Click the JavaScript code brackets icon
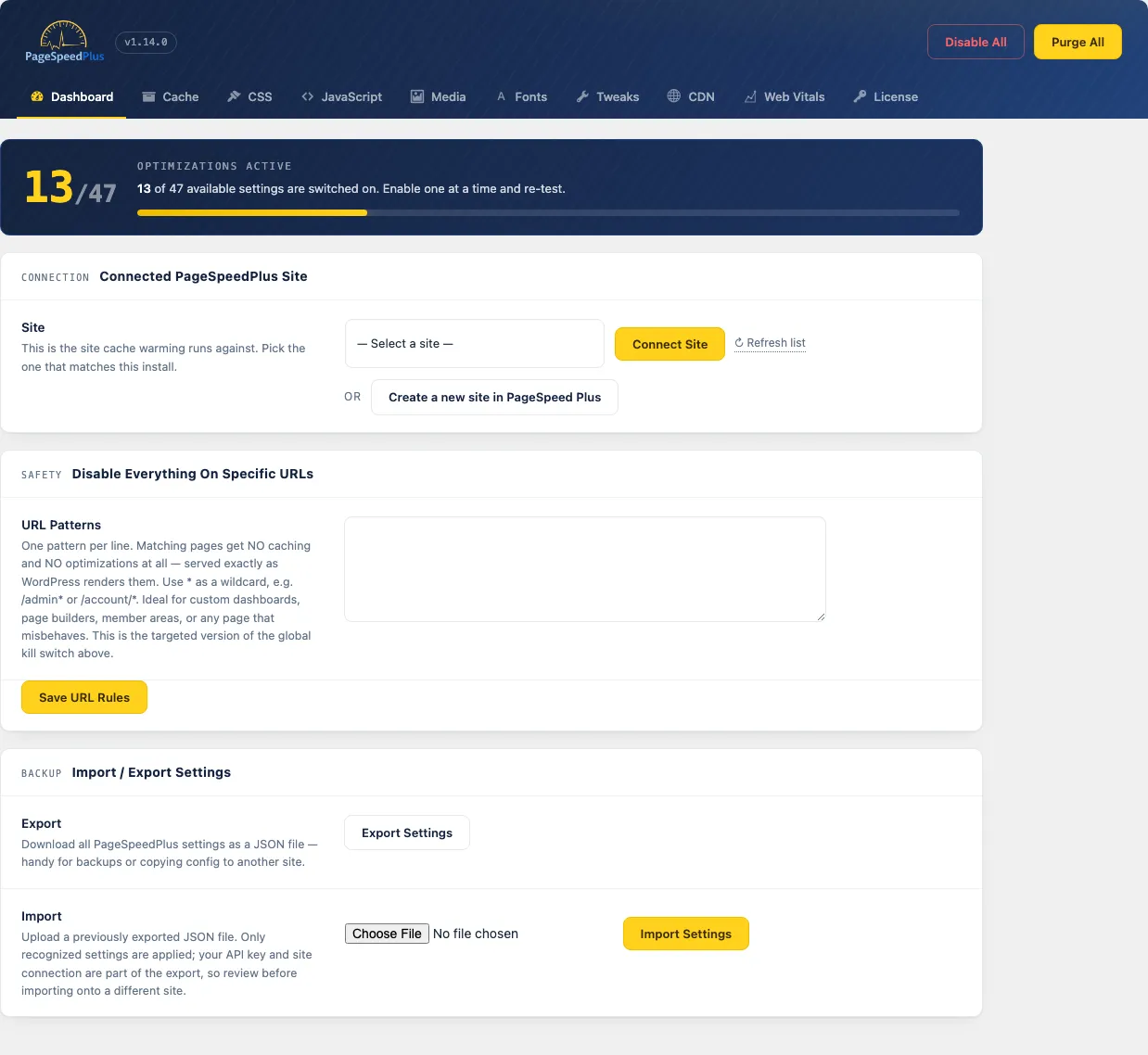The height and width of the screenshot is (1055, 1148). click(x=308, y=96)
